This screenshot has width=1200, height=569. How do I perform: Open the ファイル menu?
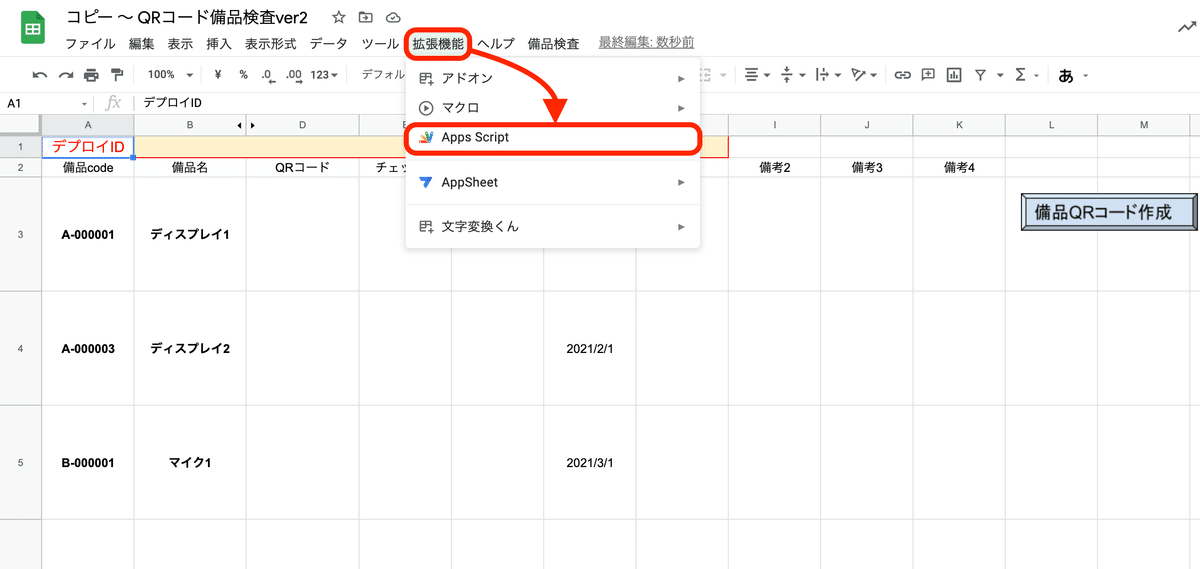tap(90, 44)
